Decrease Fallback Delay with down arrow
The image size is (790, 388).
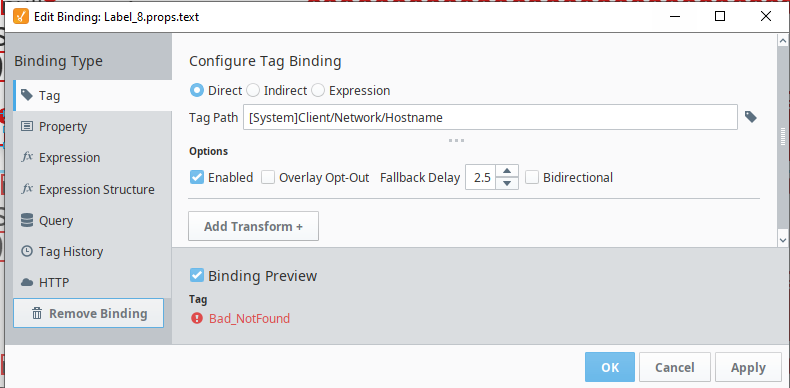(507, 183)
